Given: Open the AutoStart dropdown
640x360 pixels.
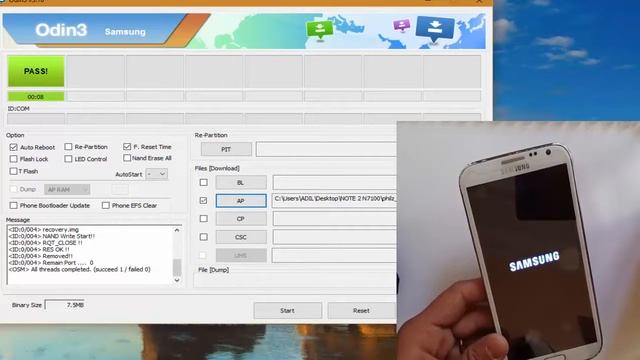Looking at the screenshot, I should point(157,174).
